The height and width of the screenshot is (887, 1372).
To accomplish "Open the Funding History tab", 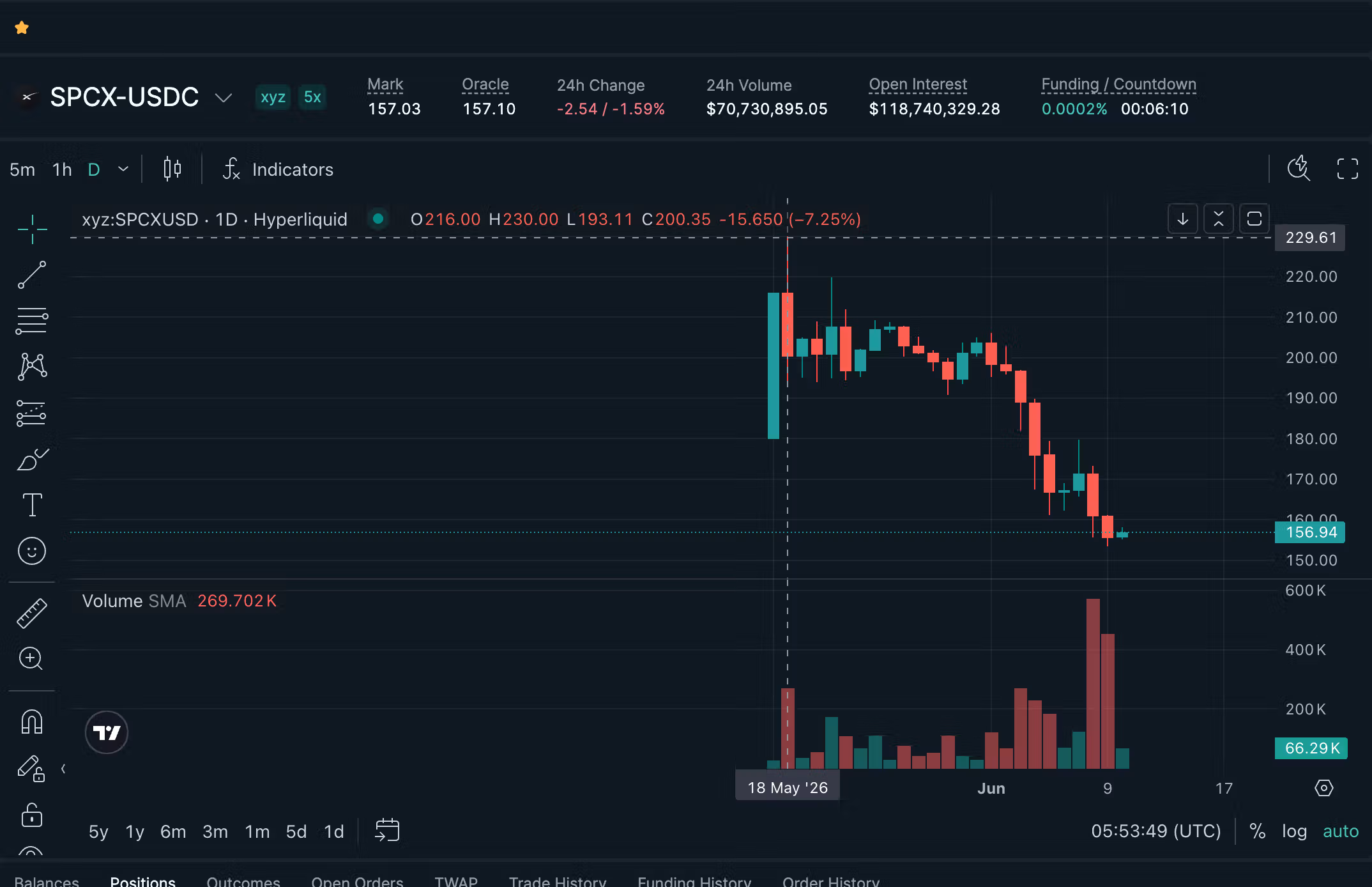I will [x=694, y=881].
